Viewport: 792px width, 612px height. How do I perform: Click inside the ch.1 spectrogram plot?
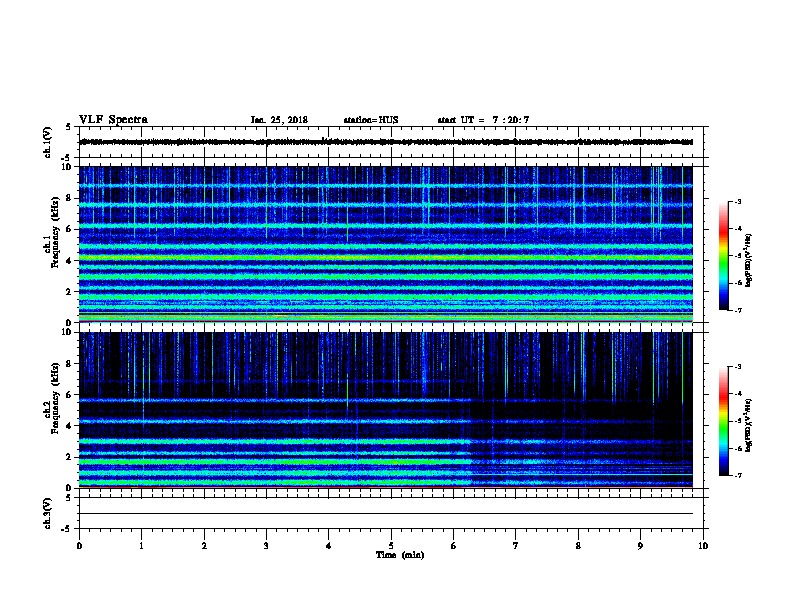pos(386,244)
